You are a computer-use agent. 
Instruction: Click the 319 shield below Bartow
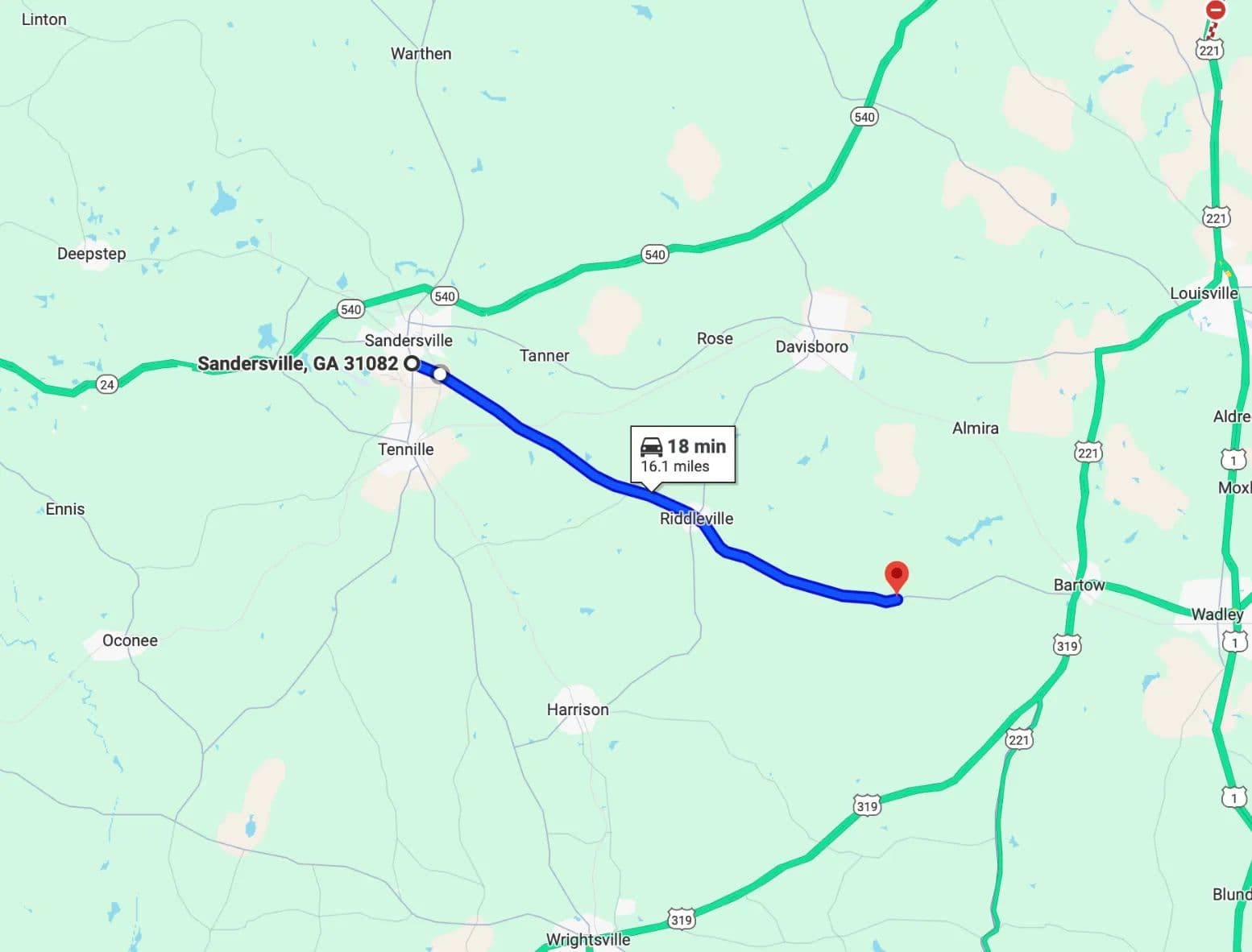1067,645
